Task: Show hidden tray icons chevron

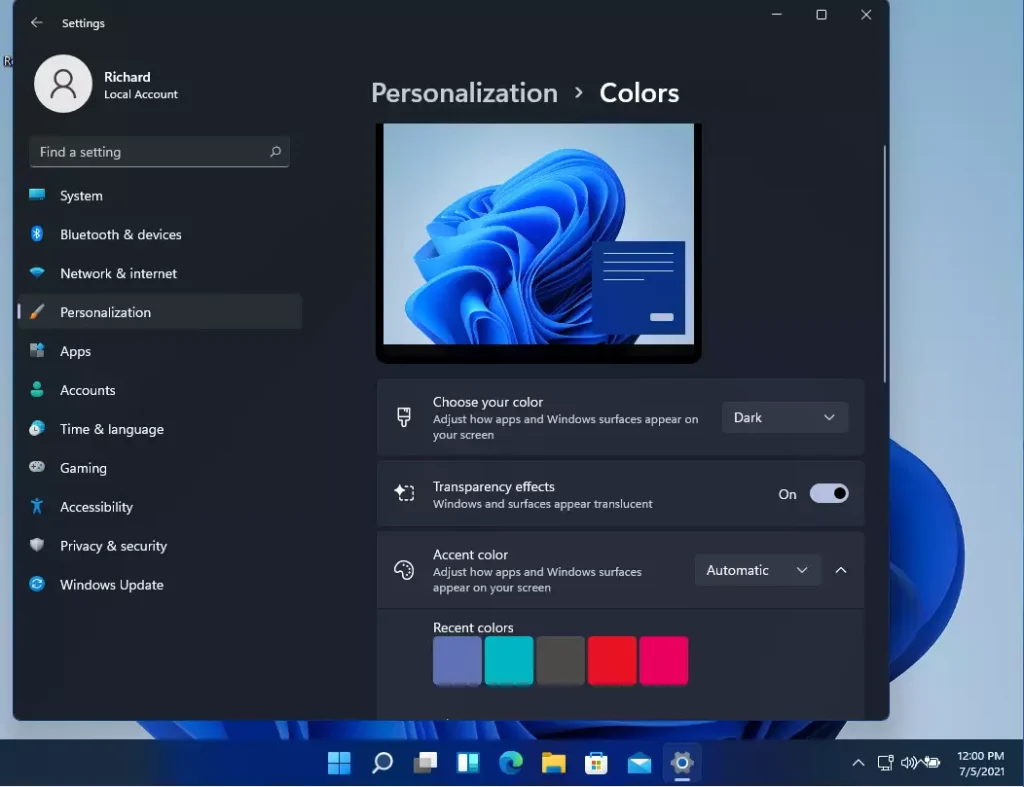Action: (x=858, y=762)
